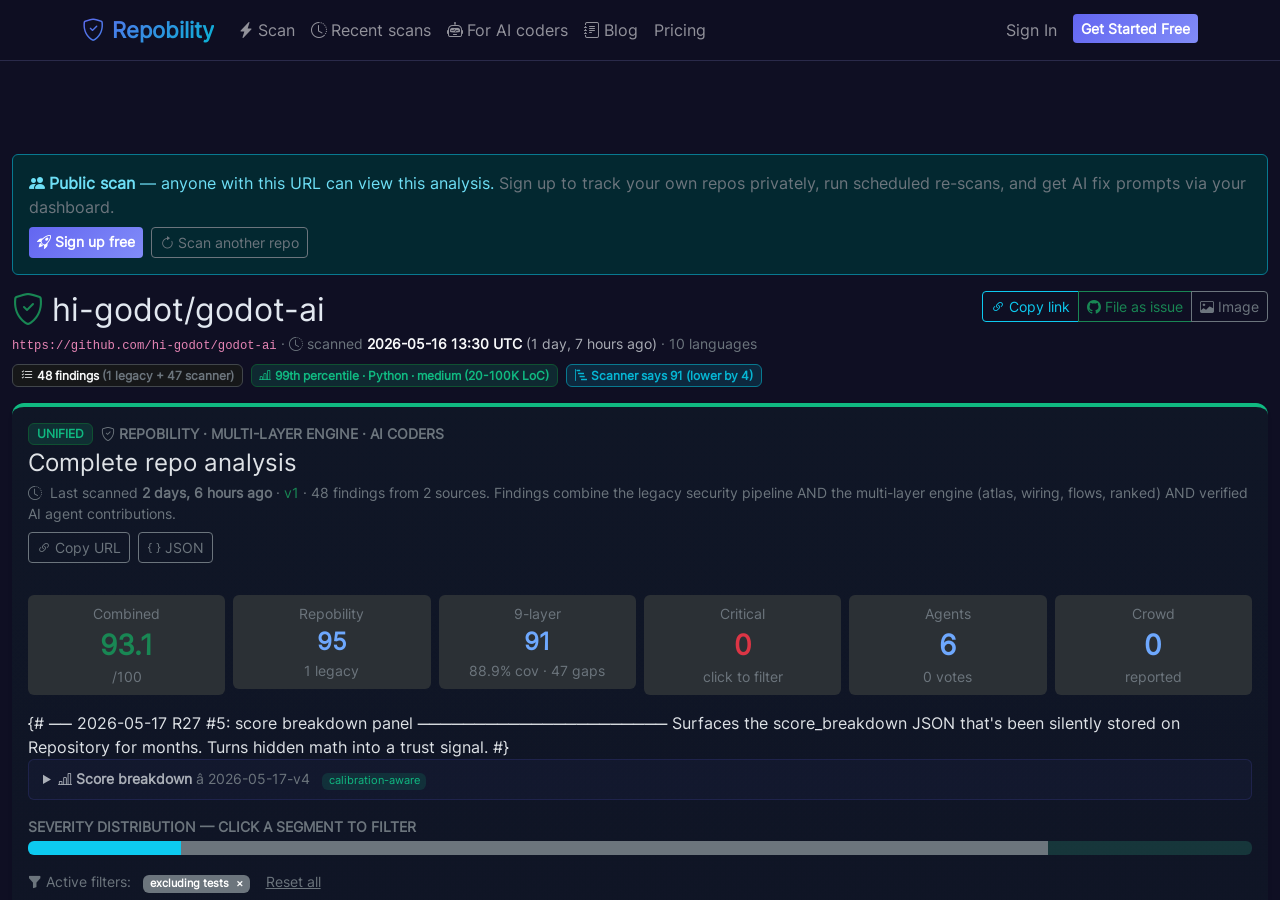Click scan timestamp 2026-05-16 13:30 UTC
This screenshot has height=900, width=1280.
445,344
